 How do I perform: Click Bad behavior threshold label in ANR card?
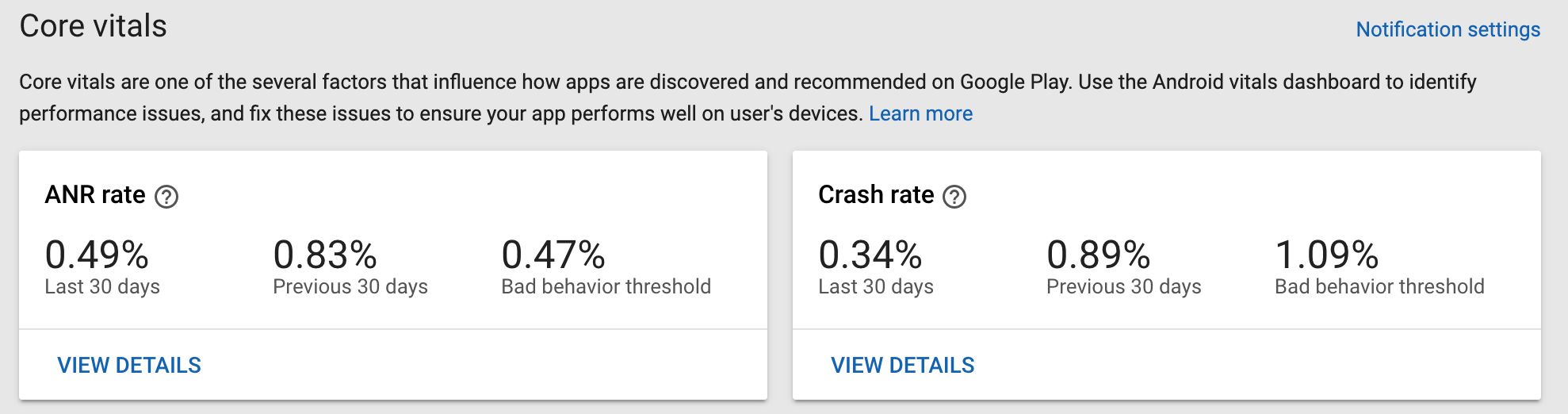click(x=606, y=286)
